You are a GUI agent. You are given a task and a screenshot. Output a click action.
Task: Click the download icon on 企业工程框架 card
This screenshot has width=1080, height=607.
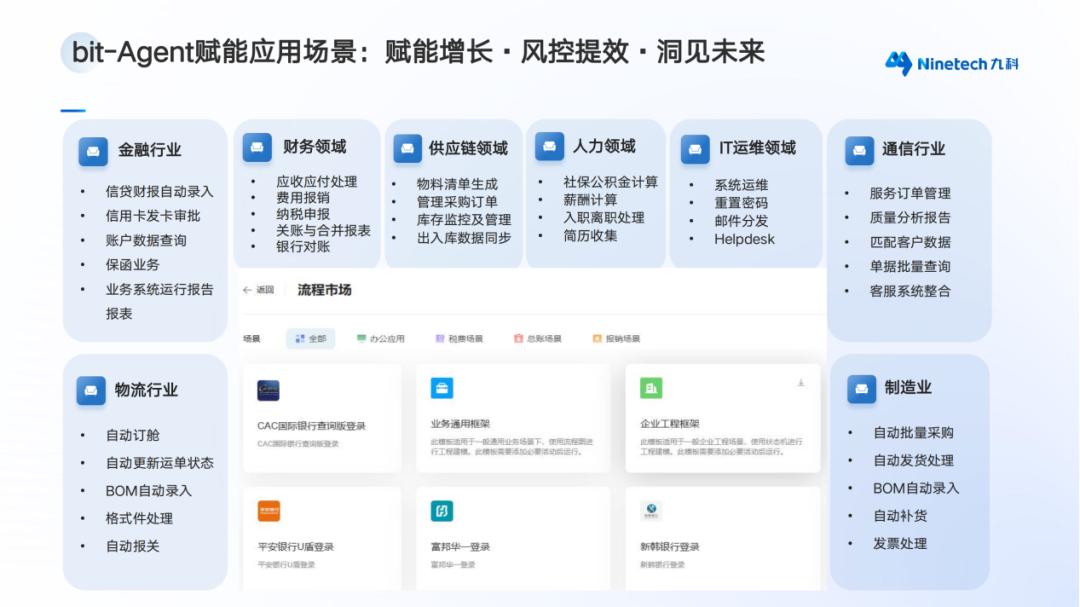tap(801, 382)
